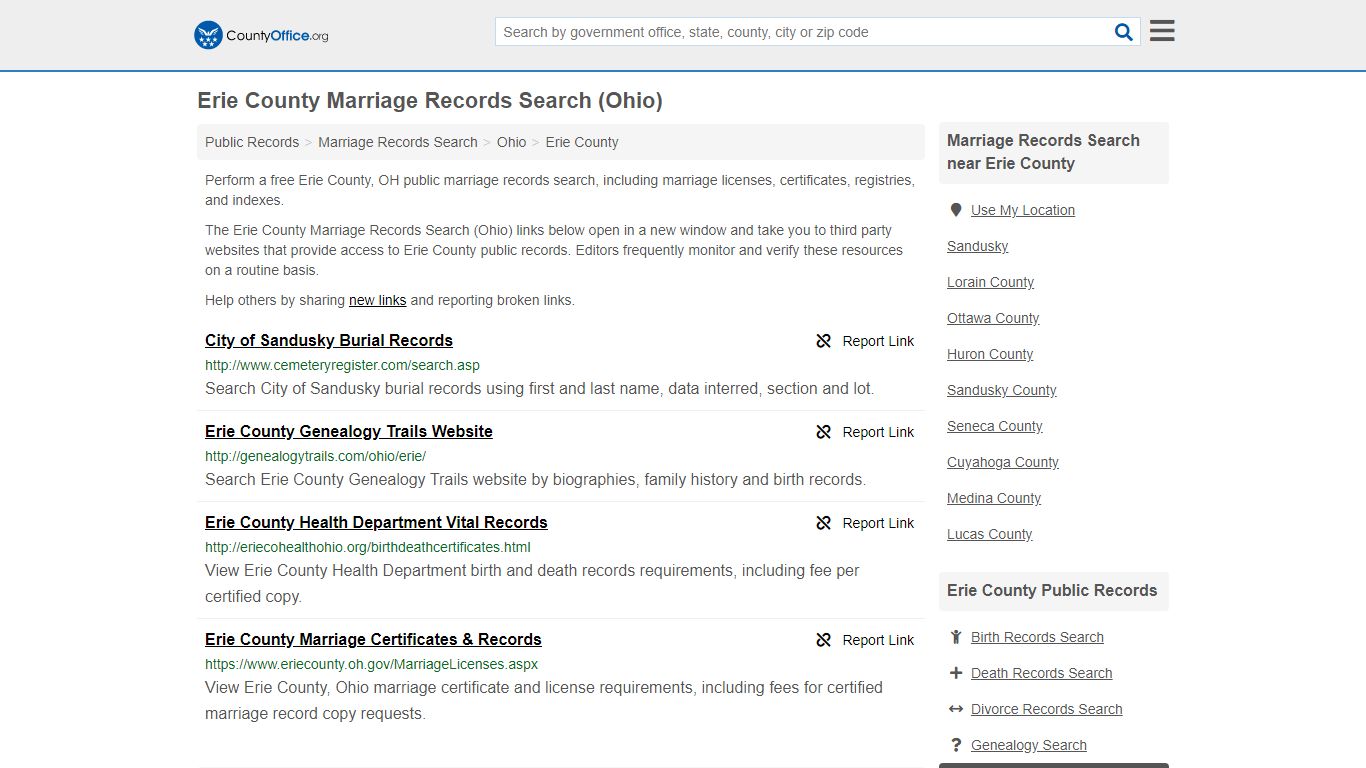Open the new links sharing page
The width and height of the screenshot is (1366, 768).
[377, 300]
